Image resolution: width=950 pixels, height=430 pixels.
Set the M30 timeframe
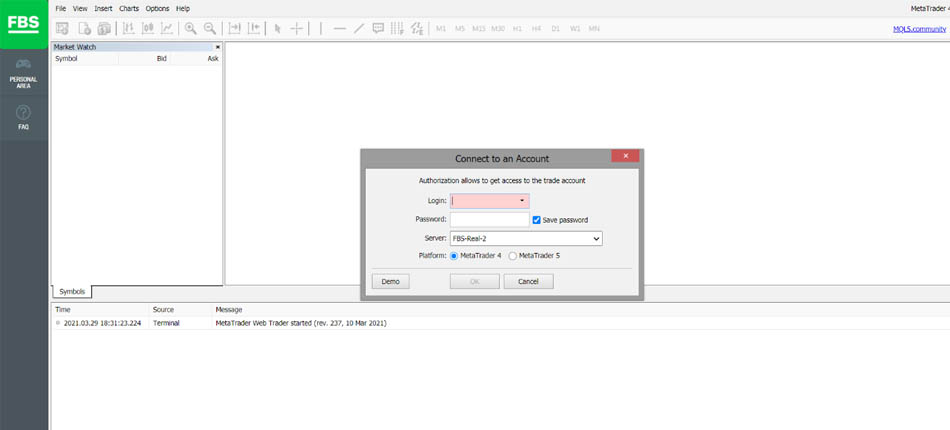[498, 28]
